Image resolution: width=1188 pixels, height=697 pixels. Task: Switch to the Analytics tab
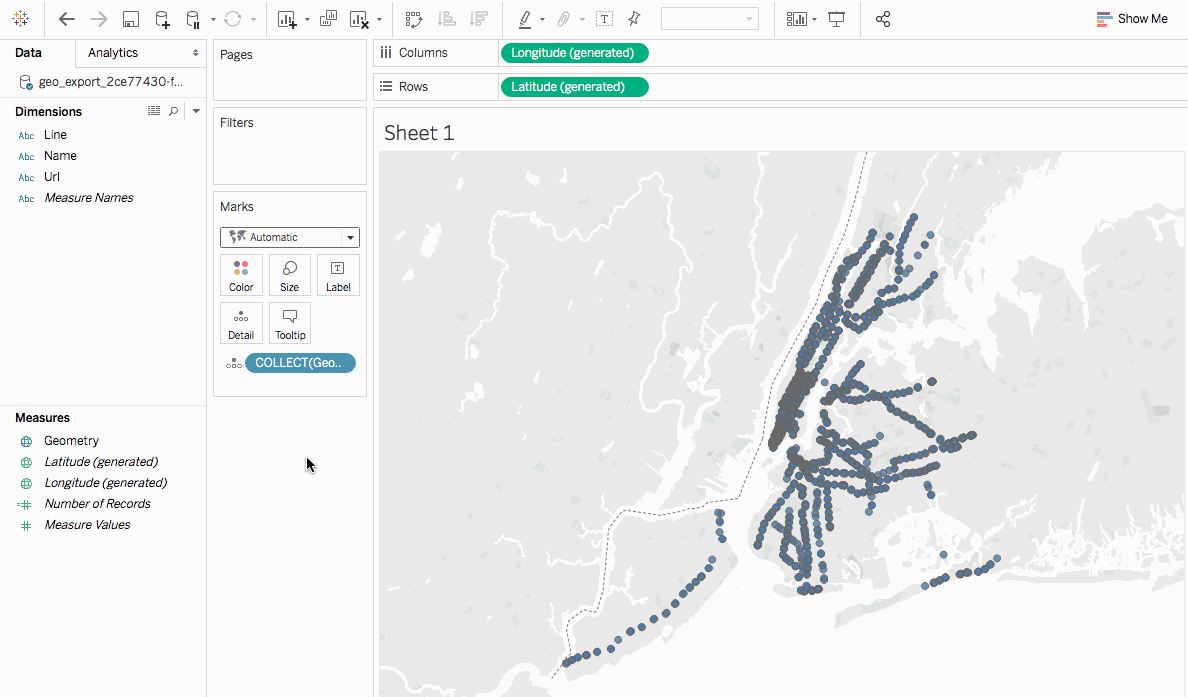(113, 52)
